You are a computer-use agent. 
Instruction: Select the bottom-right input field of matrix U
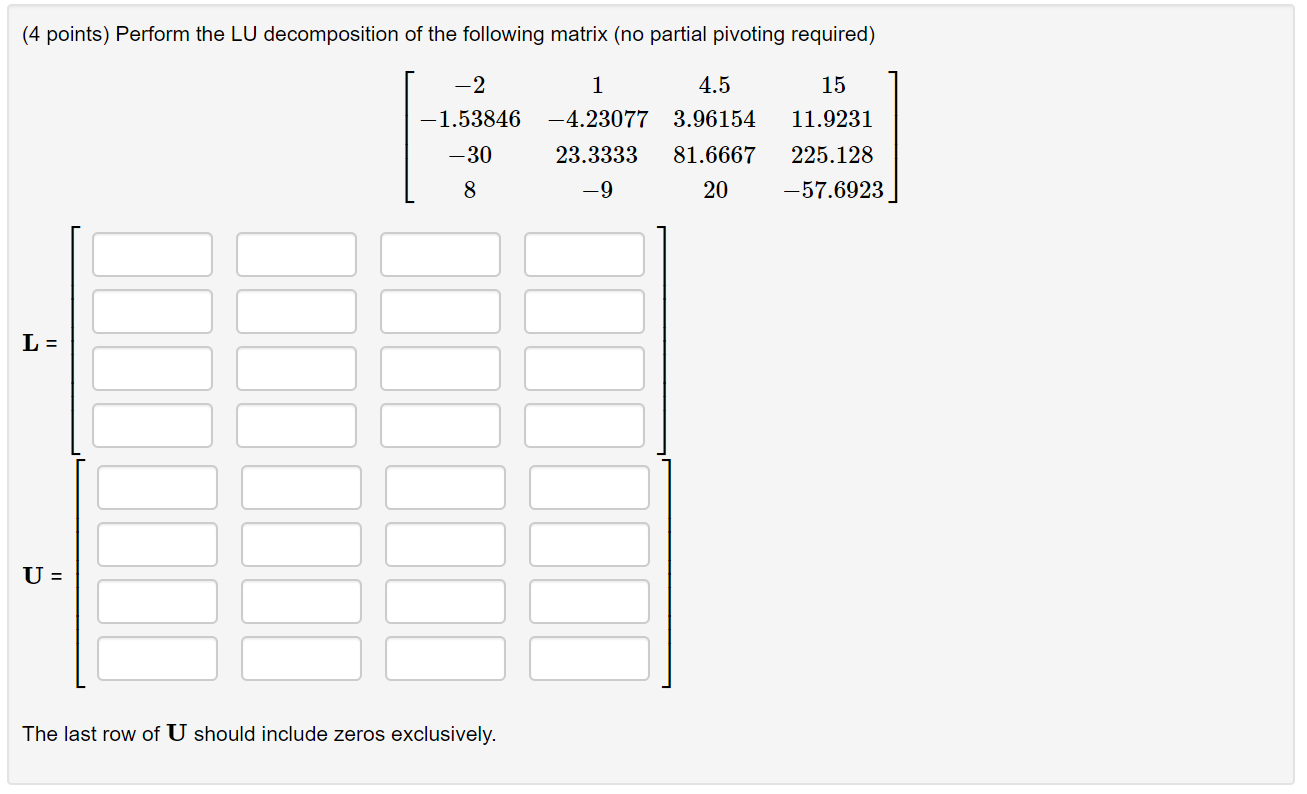coord(589,658)
